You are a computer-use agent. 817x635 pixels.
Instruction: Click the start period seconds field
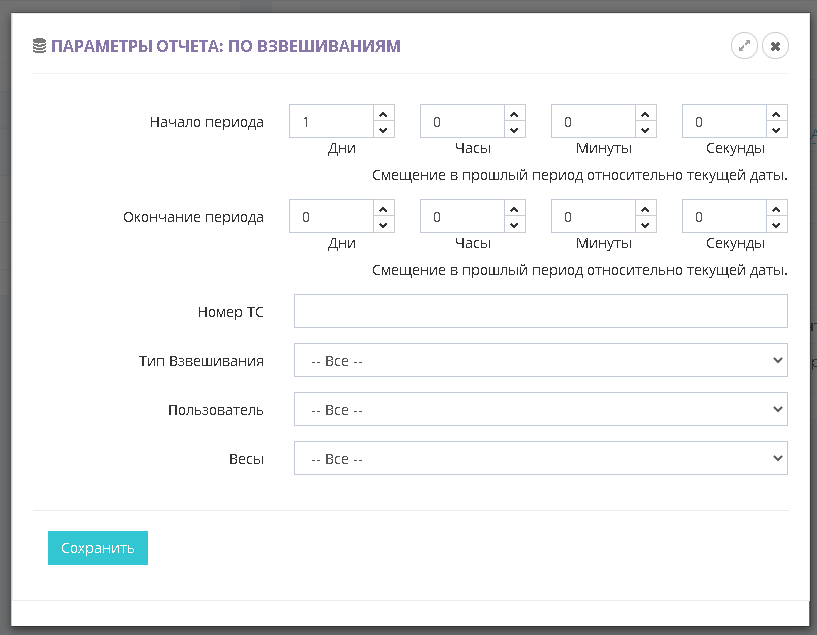[723, 122]
